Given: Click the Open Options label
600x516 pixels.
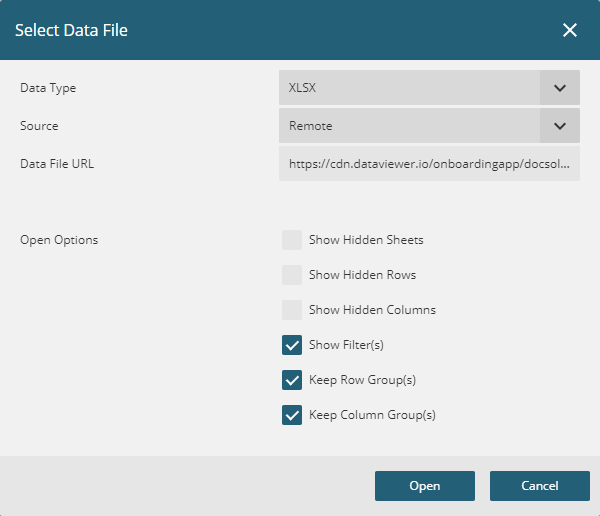Looking at the screenshot, I should (x=59, y=240).
